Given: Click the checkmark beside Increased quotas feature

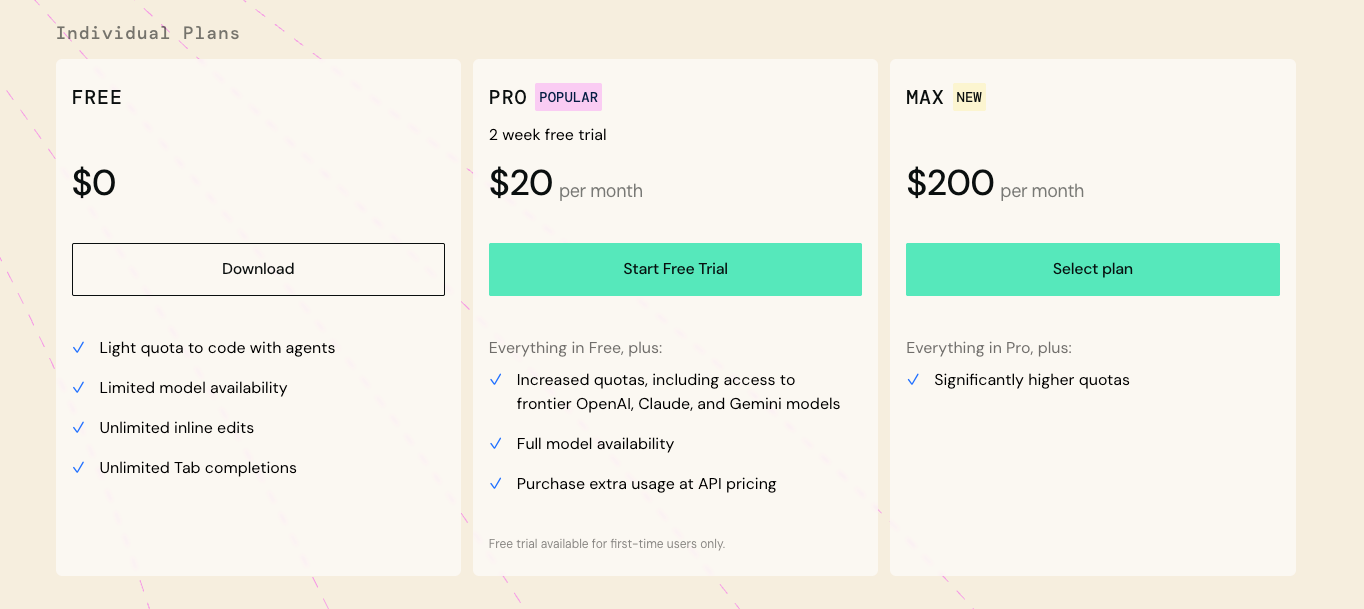Looking at the screenshot, I should (496, 380).
